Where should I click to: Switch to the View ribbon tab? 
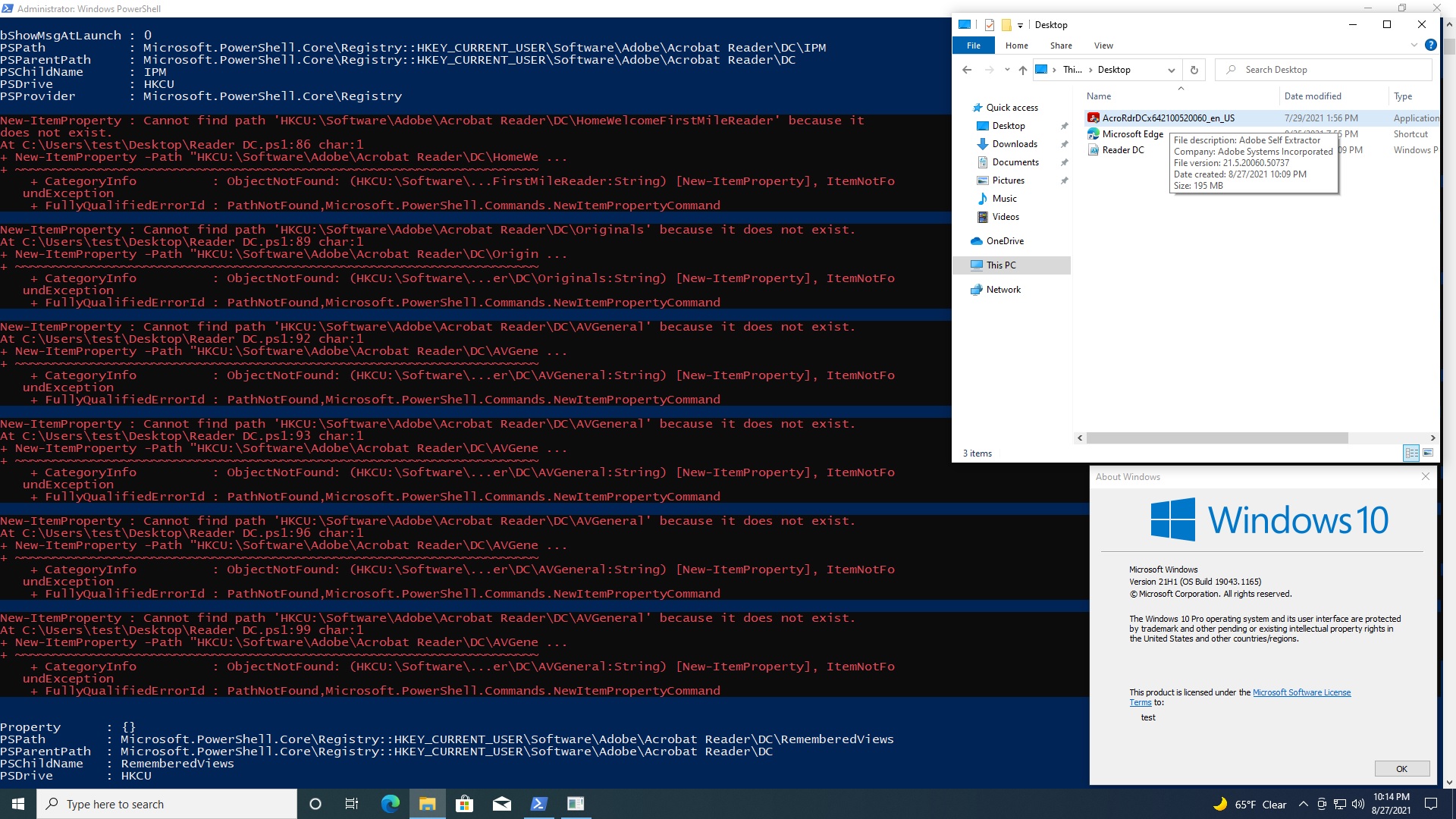point(1103,45)
